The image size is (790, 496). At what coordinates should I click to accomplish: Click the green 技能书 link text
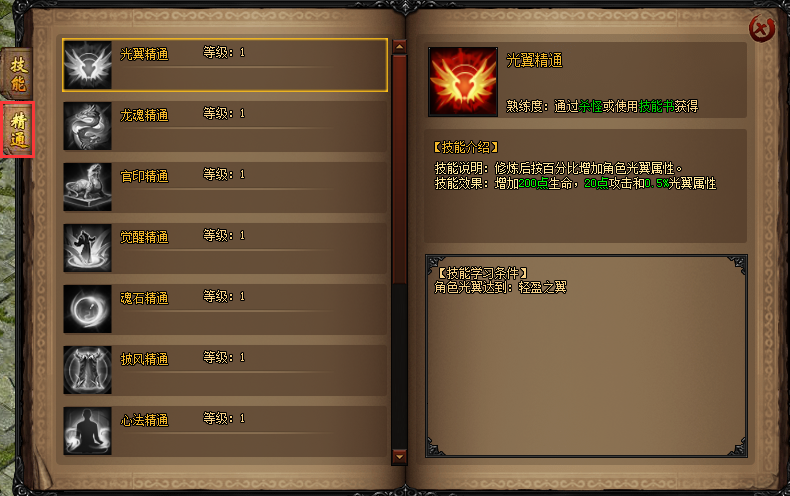coord(656,106)
